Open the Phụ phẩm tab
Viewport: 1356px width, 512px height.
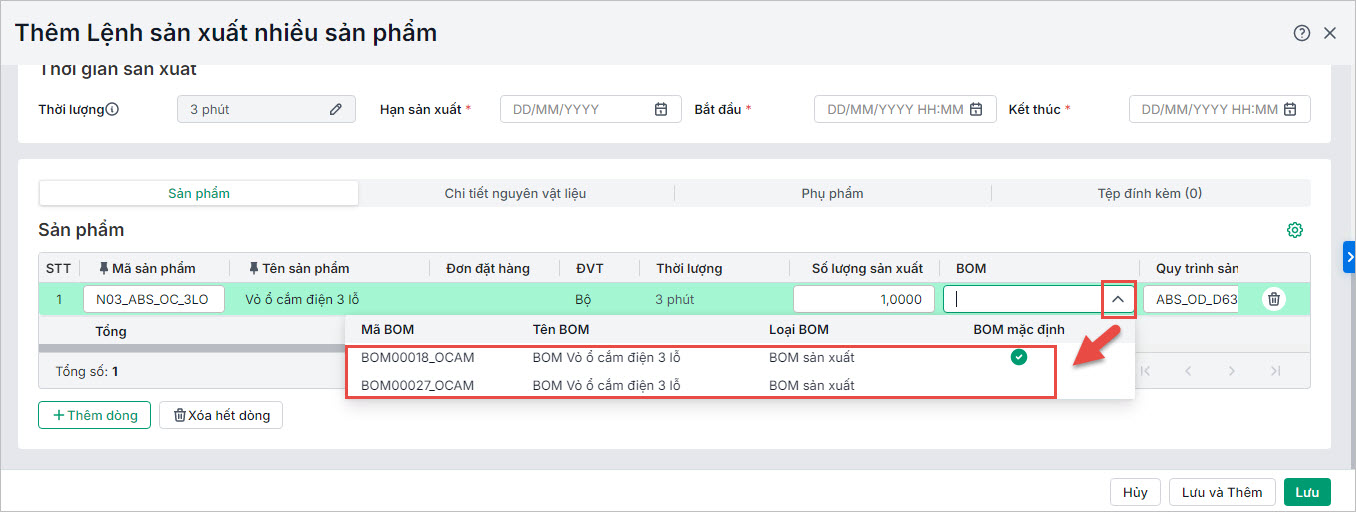(832, 193)
